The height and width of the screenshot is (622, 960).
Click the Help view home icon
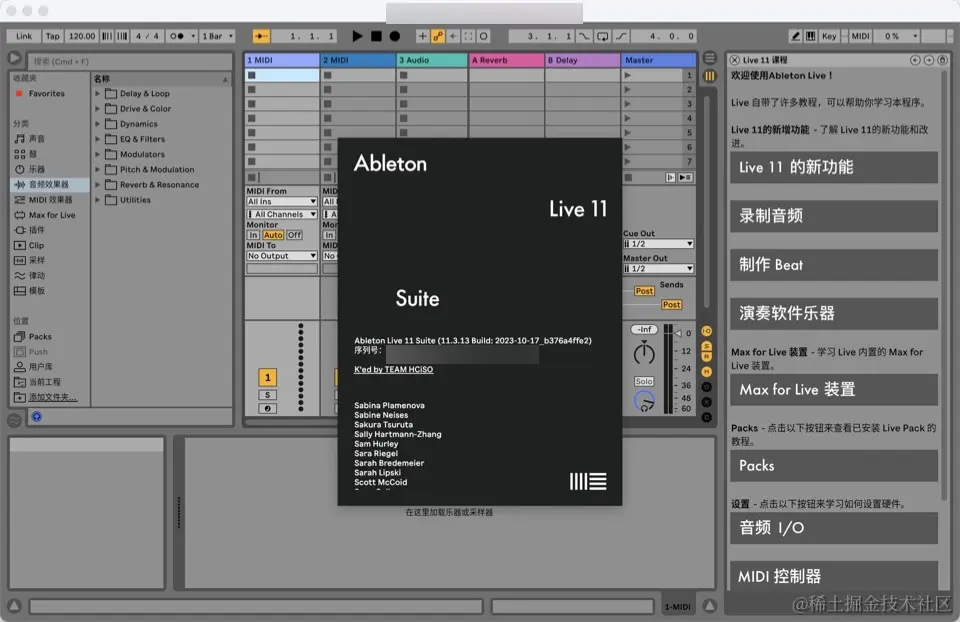(x=942, y=60)
